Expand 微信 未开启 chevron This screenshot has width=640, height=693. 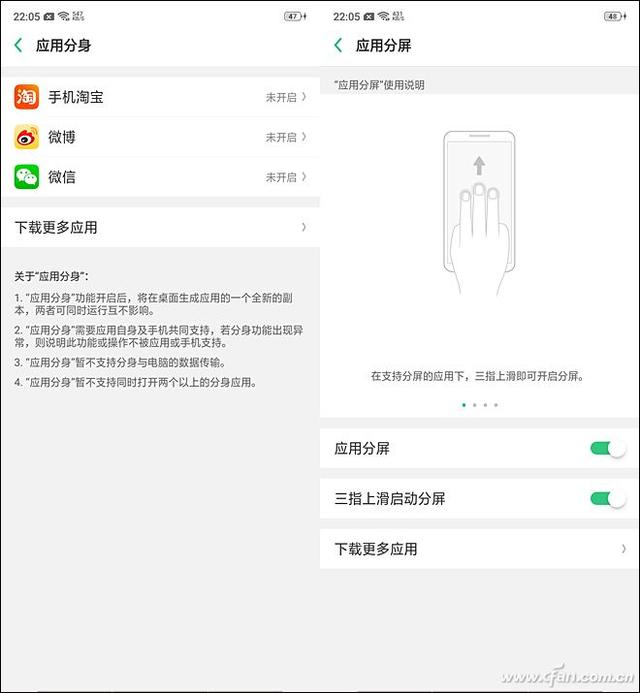point(304,177)
